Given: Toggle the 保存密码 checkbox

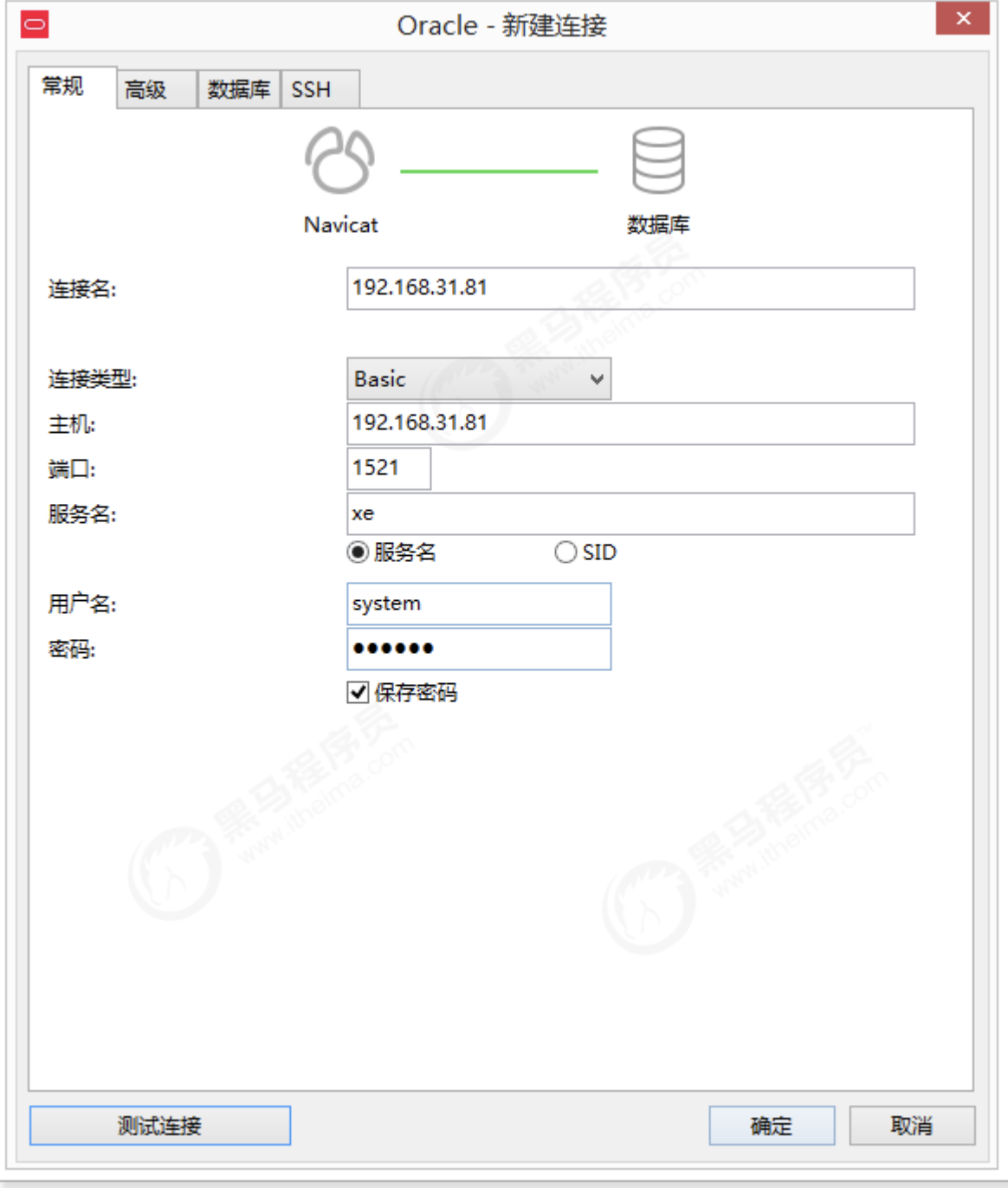Looking at the screenshot, I should coord(358,692).
